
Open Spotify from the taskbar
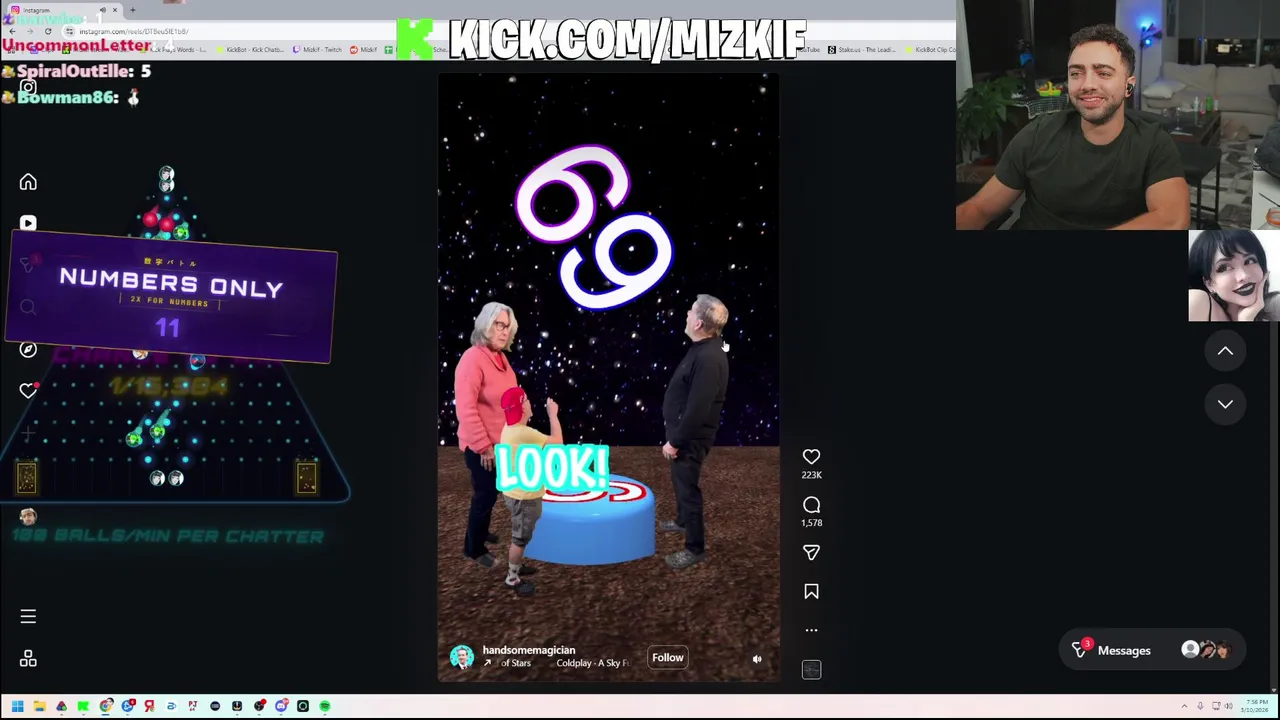325,706
